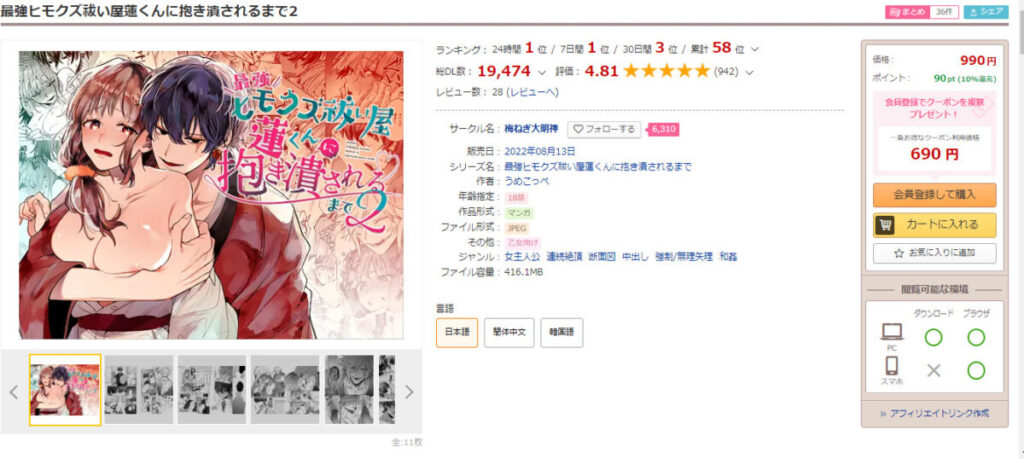Select the 韓国語 language option
Screen dimensions: 1024x459
click(562, 333)
